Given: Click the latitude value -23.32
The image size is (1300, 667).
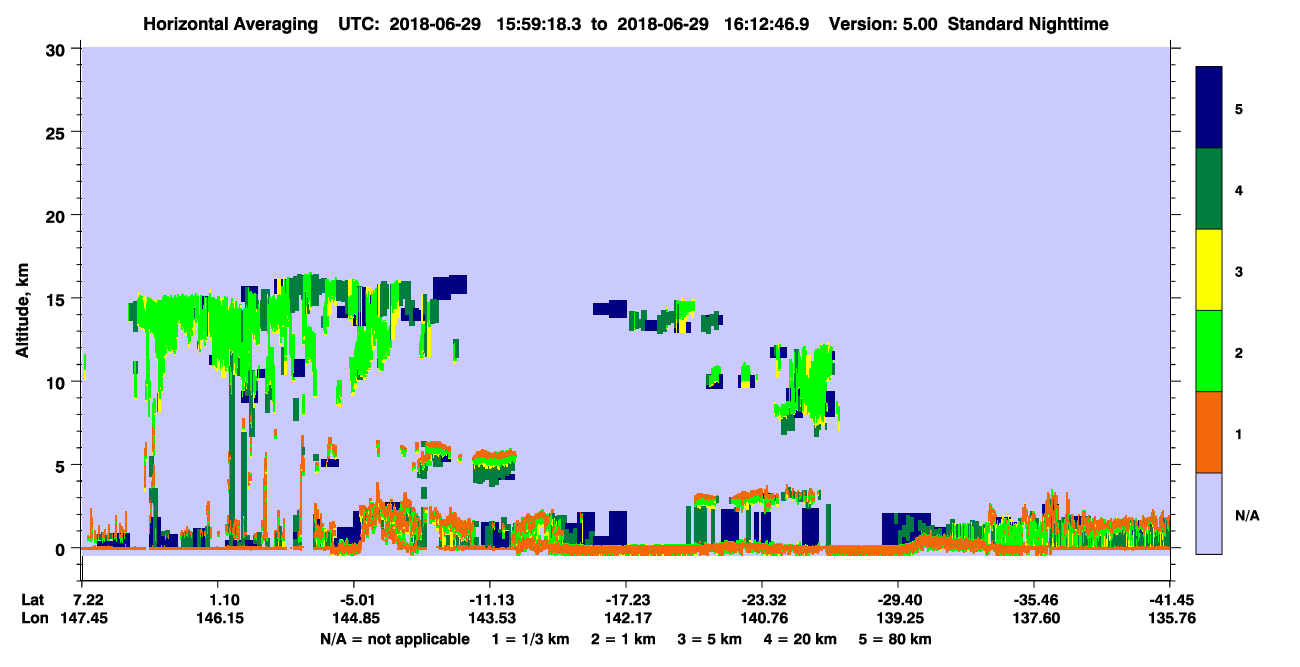Looking at the screenshot, I should [762, 599].
